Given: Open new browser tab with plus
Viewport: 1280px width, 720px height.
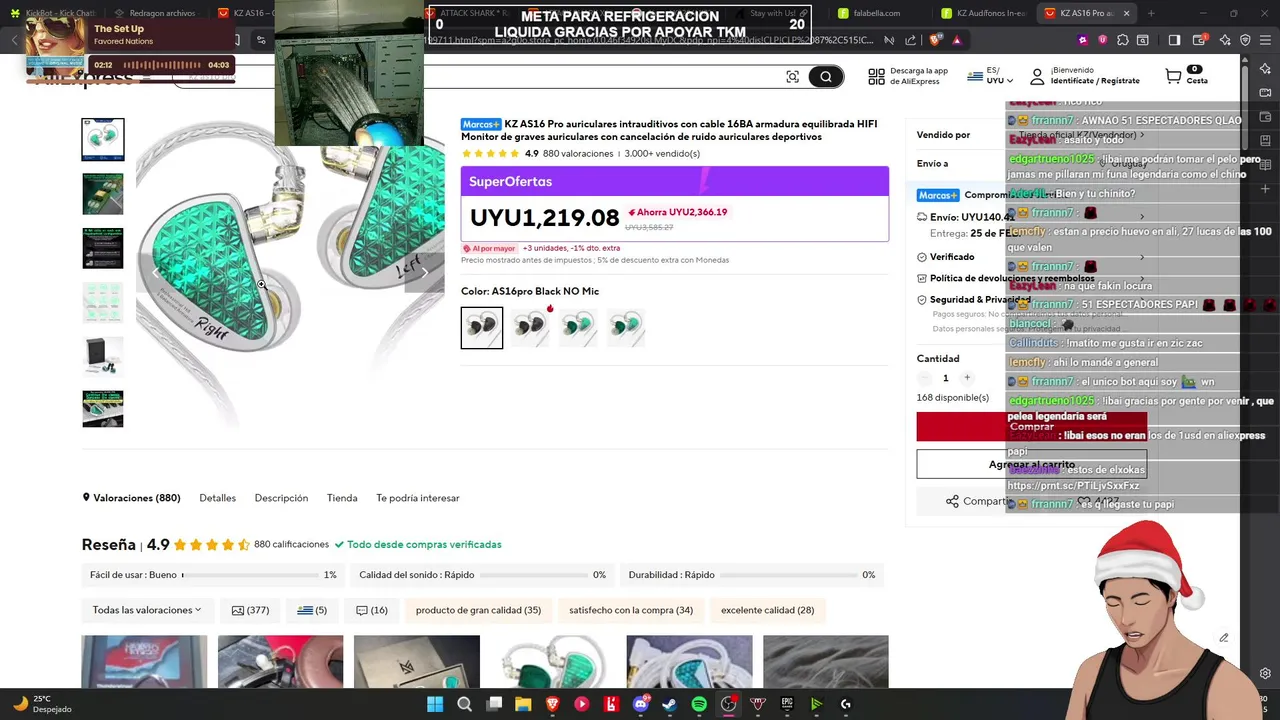Looking at the screenshot, I should 1150,13.
